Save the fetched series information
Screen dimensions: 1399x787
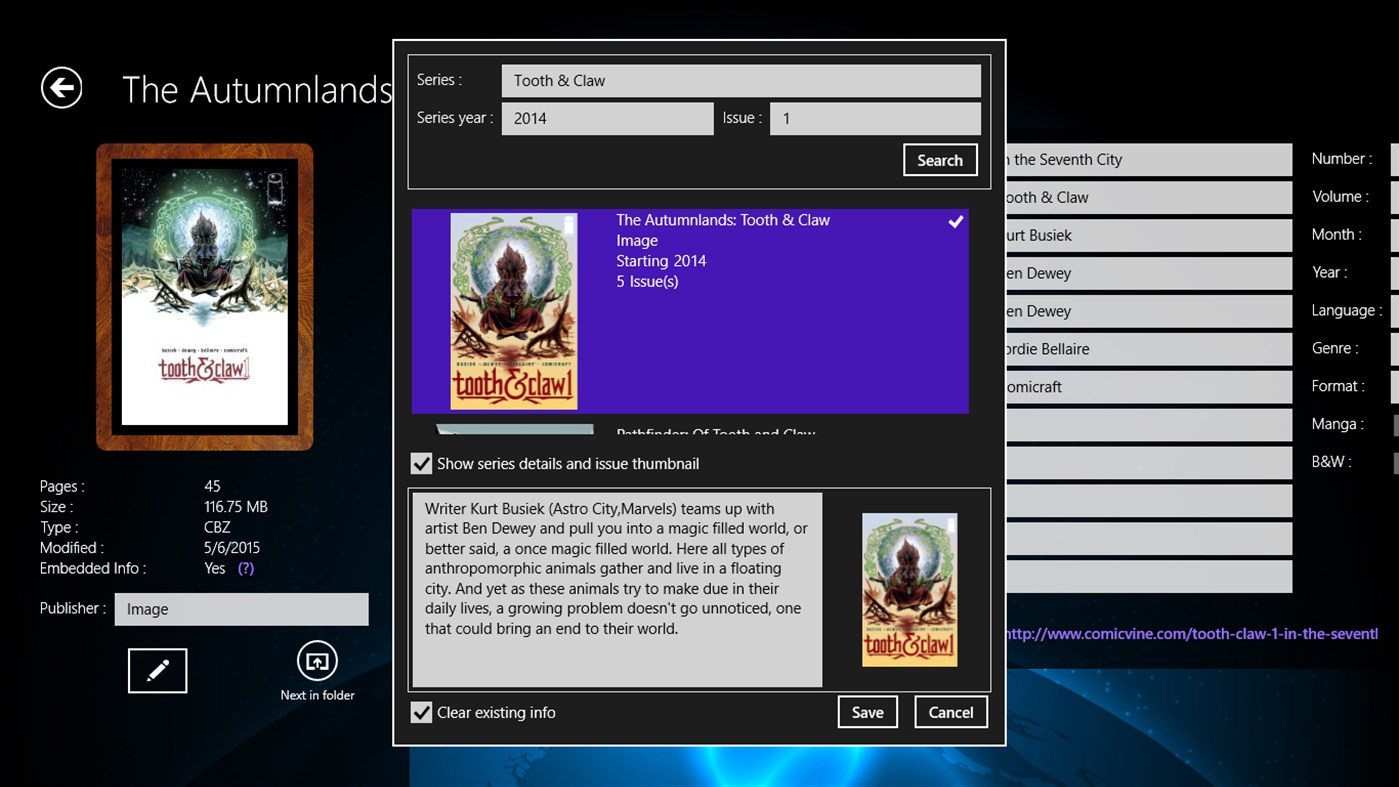(866, 711)
